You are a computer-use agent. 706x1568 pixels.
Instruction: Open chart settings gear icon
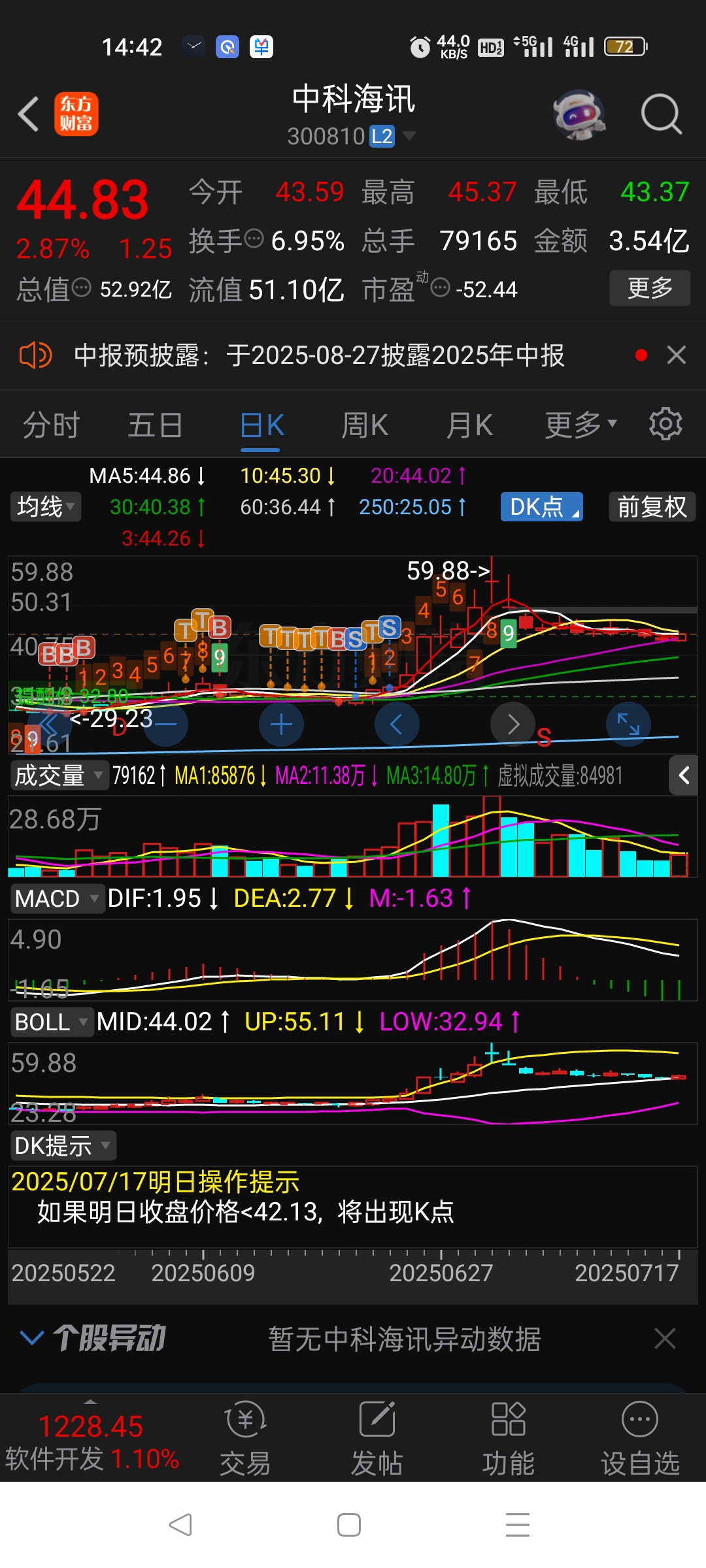pyautogui.click(x=665, y=424)
